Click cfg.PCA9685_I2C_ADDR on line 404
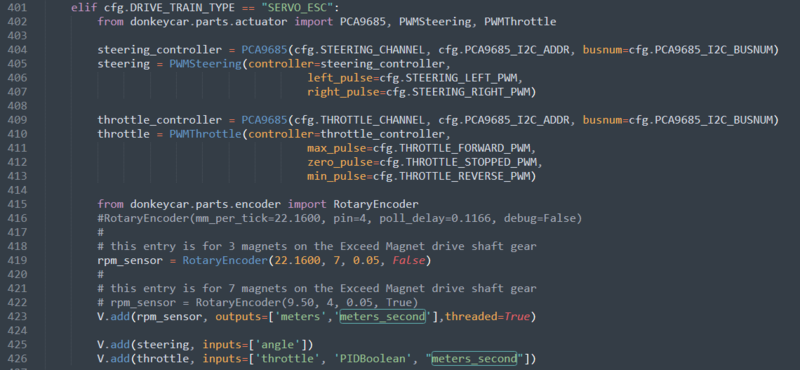 click(x=505, y=50)
